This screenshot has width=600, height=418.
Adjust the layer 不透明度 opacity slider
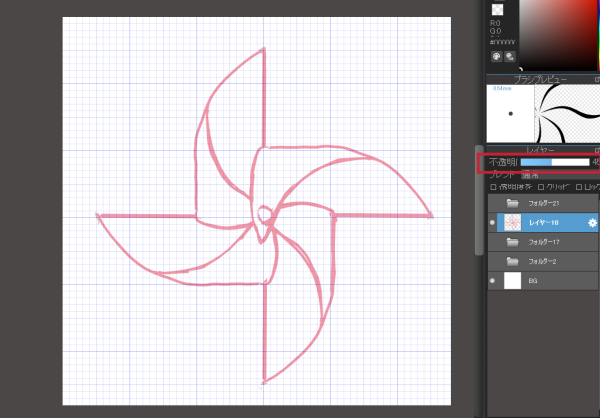pyautogui.click(x=555, y=163)
